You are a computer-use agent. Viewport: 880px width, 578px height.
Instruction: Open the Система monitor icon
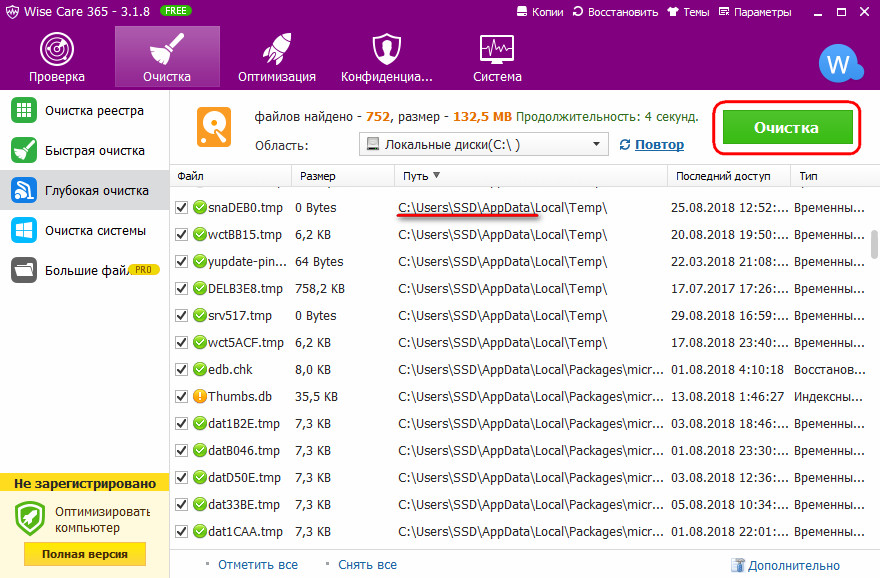497,50
